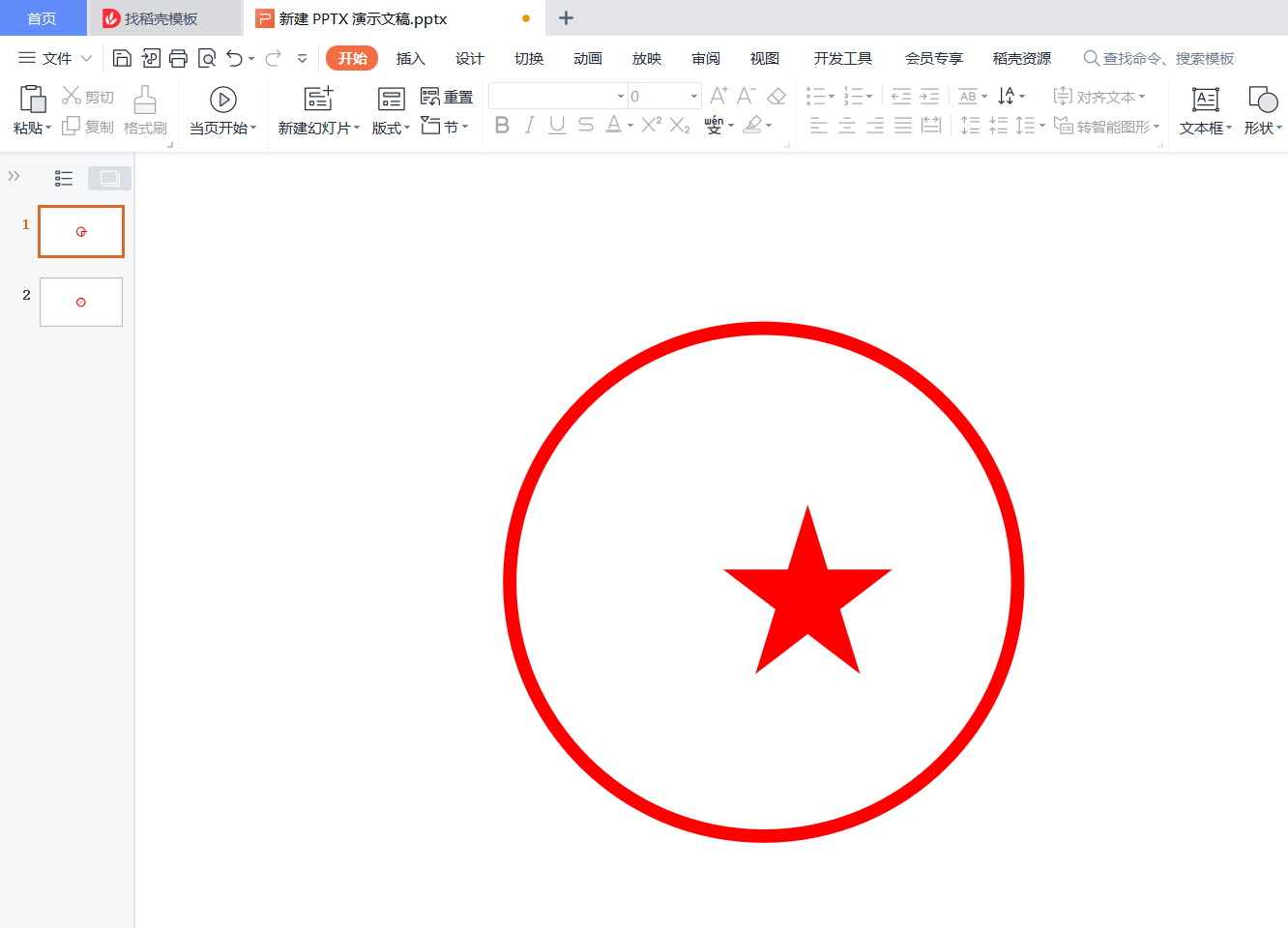Toggle subscript formatting
The image size is (1288, 928).
click(680, 125)
